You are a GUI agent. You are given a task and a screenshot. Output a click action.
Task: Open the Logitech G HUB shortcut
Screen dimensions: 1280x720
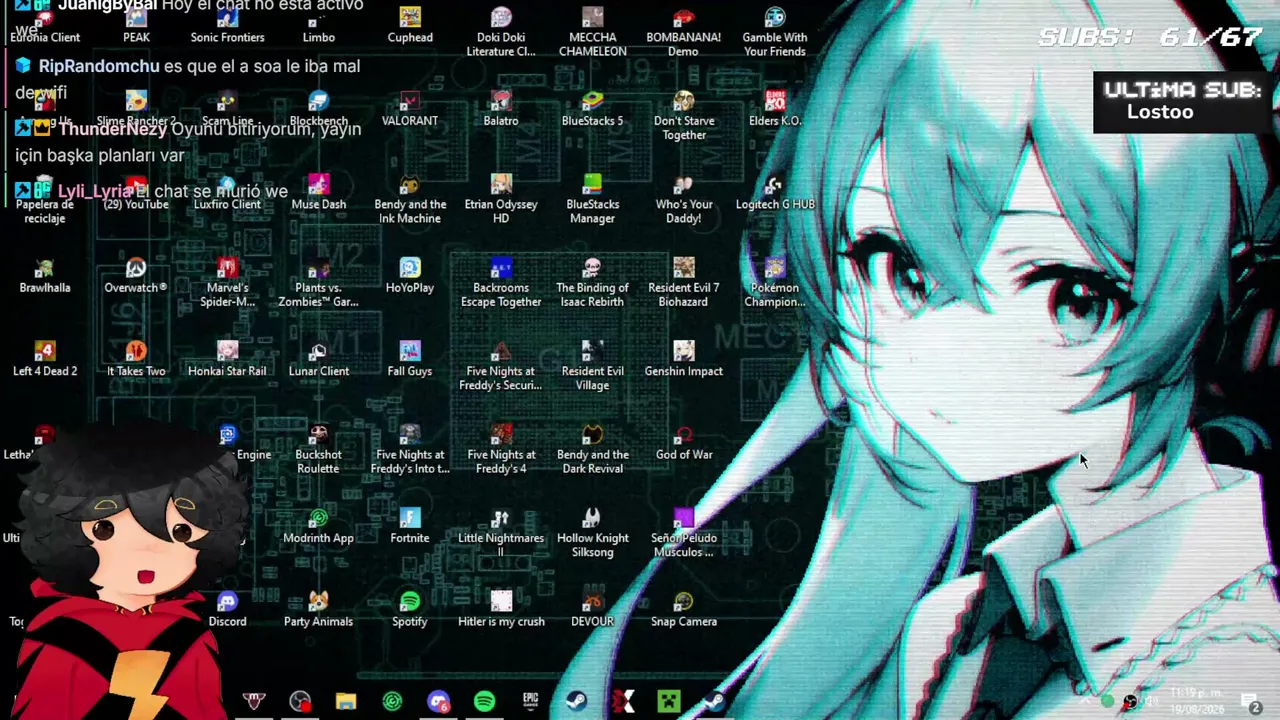[775, 192]
